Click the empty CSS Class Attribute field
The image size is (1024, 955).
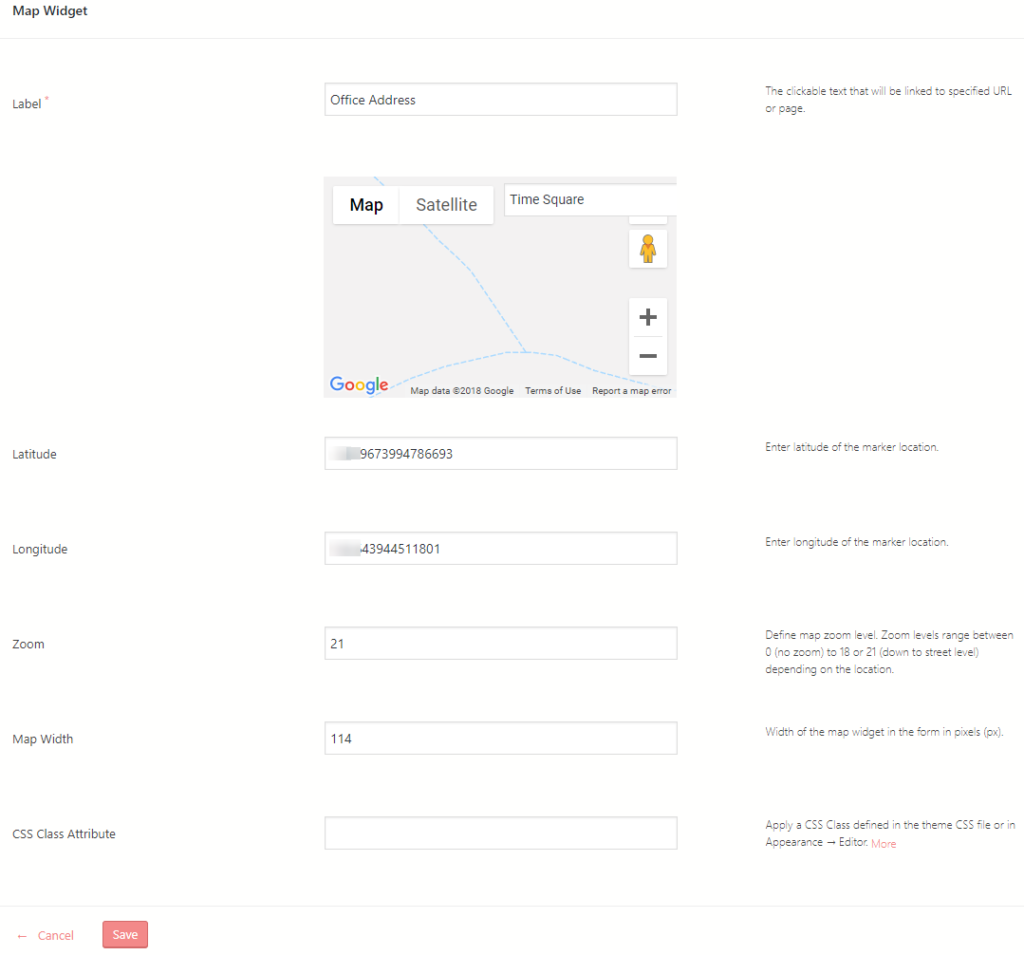pyautogui.click(x=500, y=832)
